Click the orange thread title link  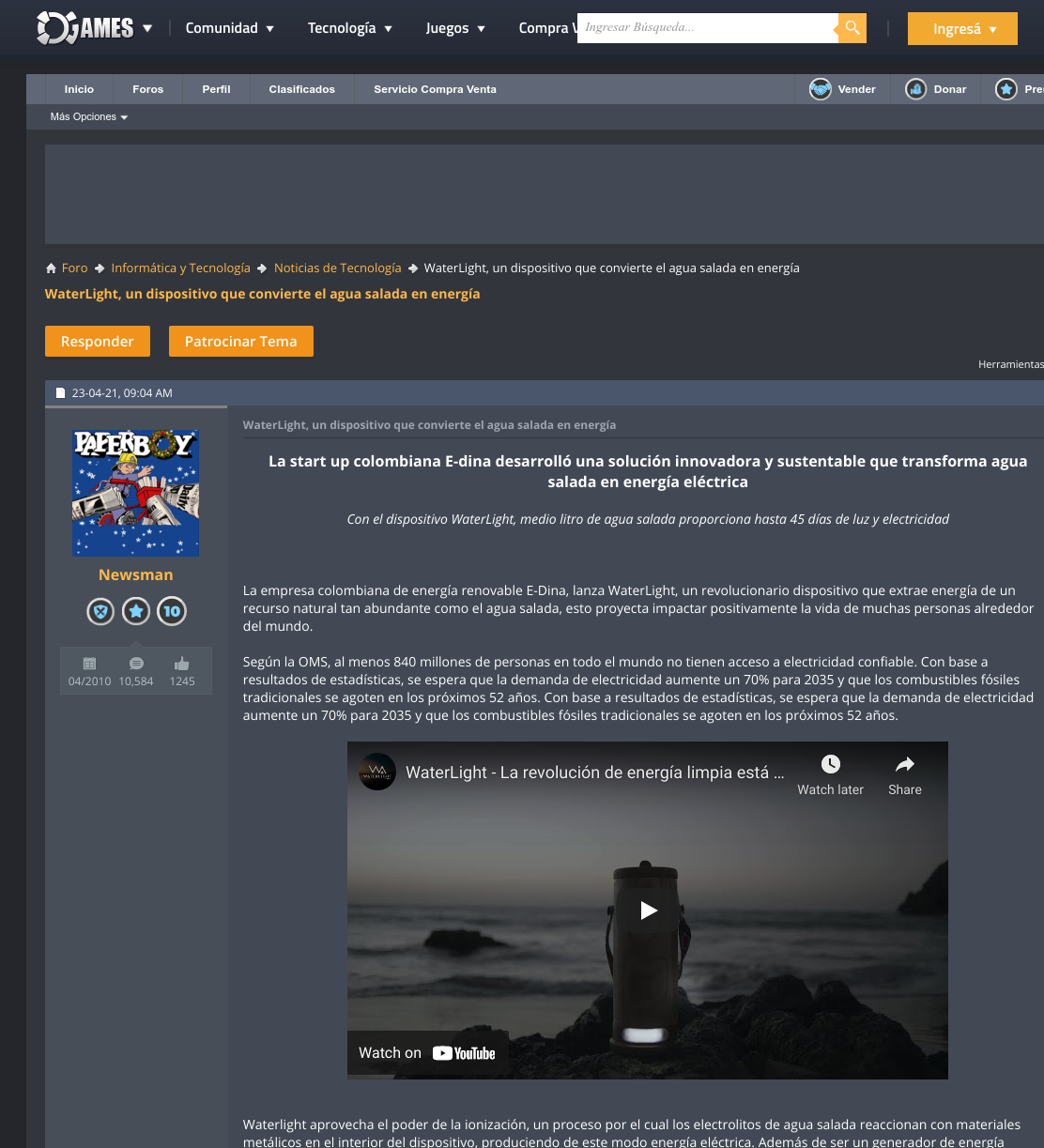pos(262,294)
